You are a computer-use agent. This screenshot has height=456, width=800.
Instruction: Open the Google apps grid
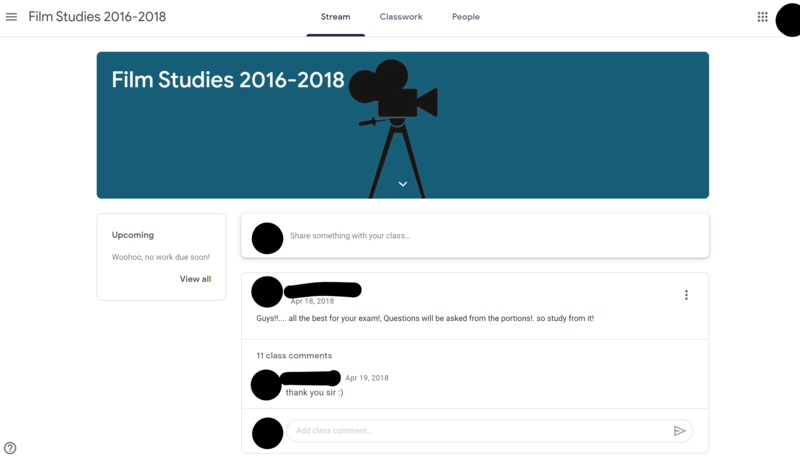click(x=762, y=17)
